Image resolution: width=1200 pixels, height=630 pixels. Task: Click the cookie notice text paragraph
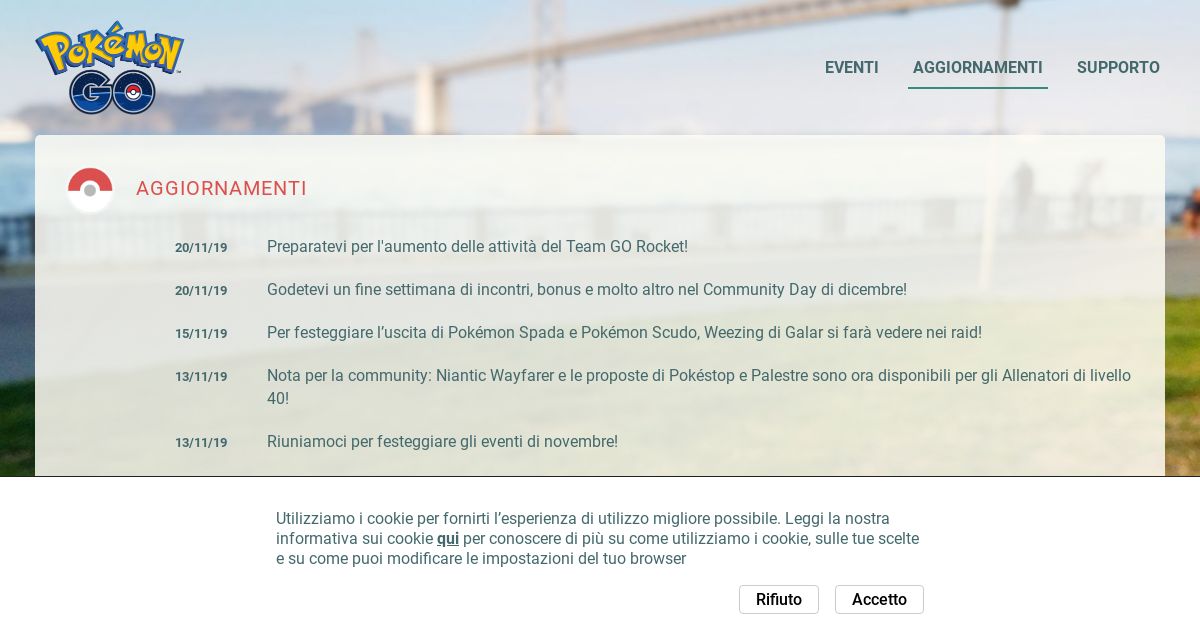[x=598, y=539]
